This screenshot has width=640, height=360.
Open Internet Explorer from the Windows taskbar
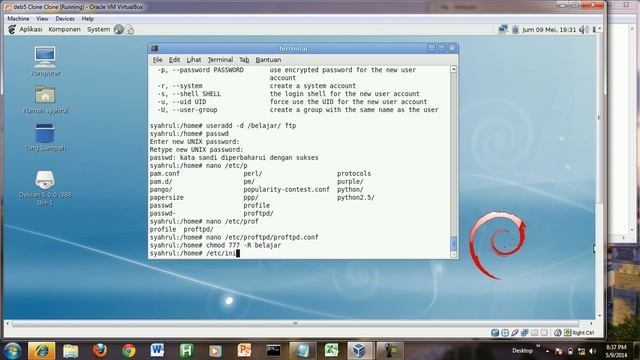[41, 351]
